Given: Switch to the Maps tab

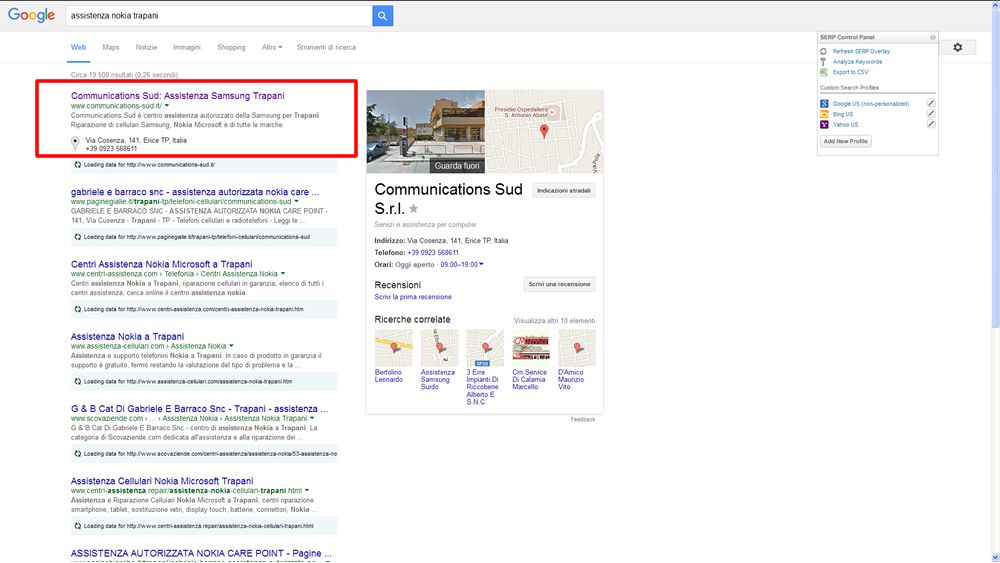Looking at the screenshot, I should (111, 47).
